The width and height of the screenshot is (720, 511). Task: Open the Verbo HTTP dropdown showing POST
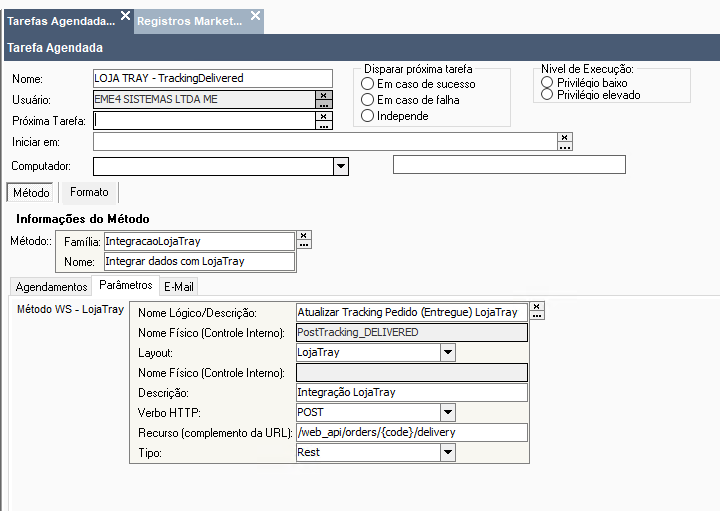pyautogui.click(x=448, y=412)
